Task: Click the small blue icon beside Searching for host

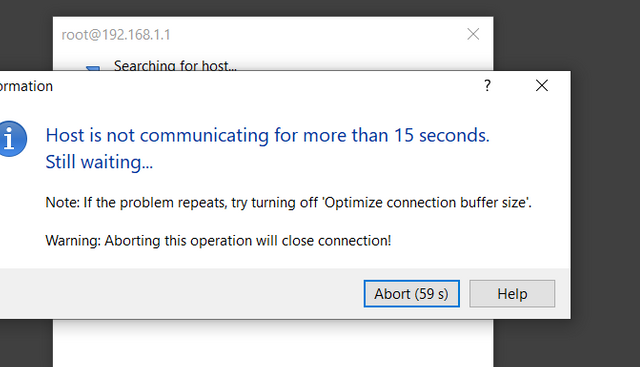Action: click(93, 68)
